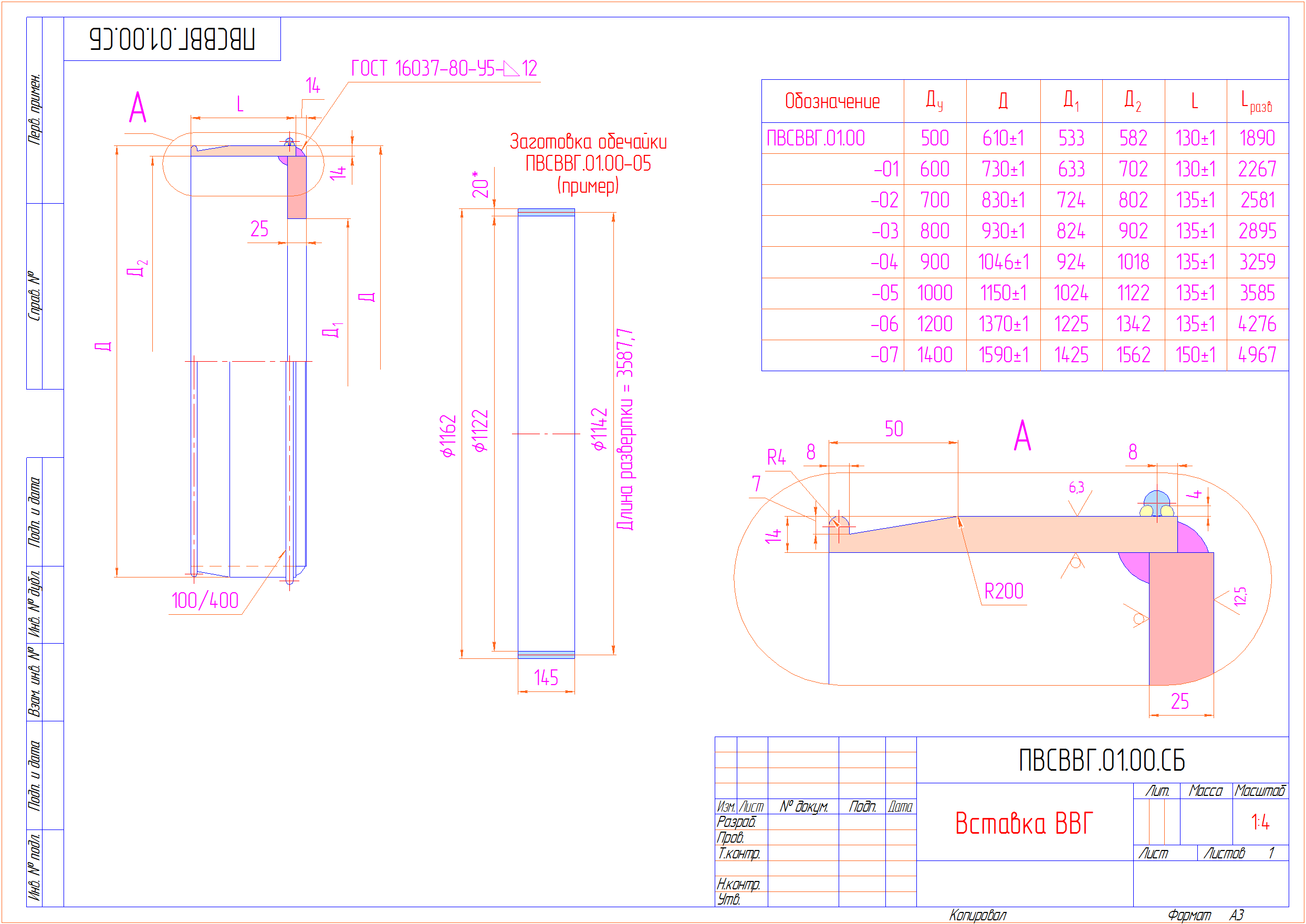
Task: Select table cell 1150±1
Action: 1003,293
